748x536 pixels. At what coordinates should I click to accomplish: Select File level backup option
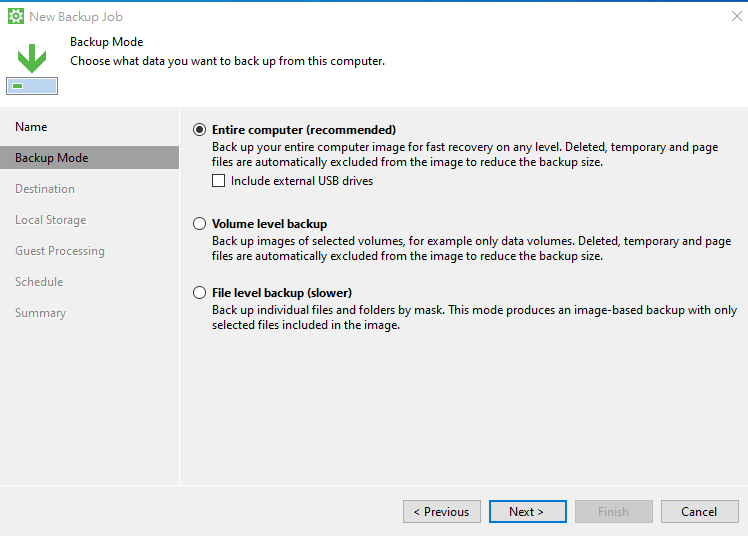[200, 293]
